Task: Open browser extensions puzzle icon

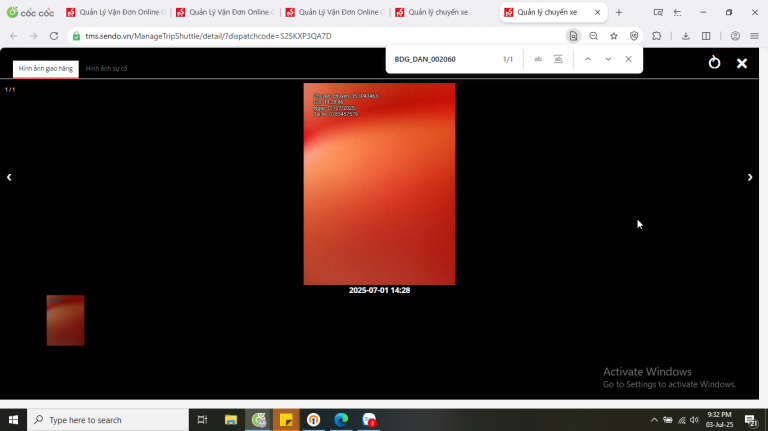Action: coord(657,36)
